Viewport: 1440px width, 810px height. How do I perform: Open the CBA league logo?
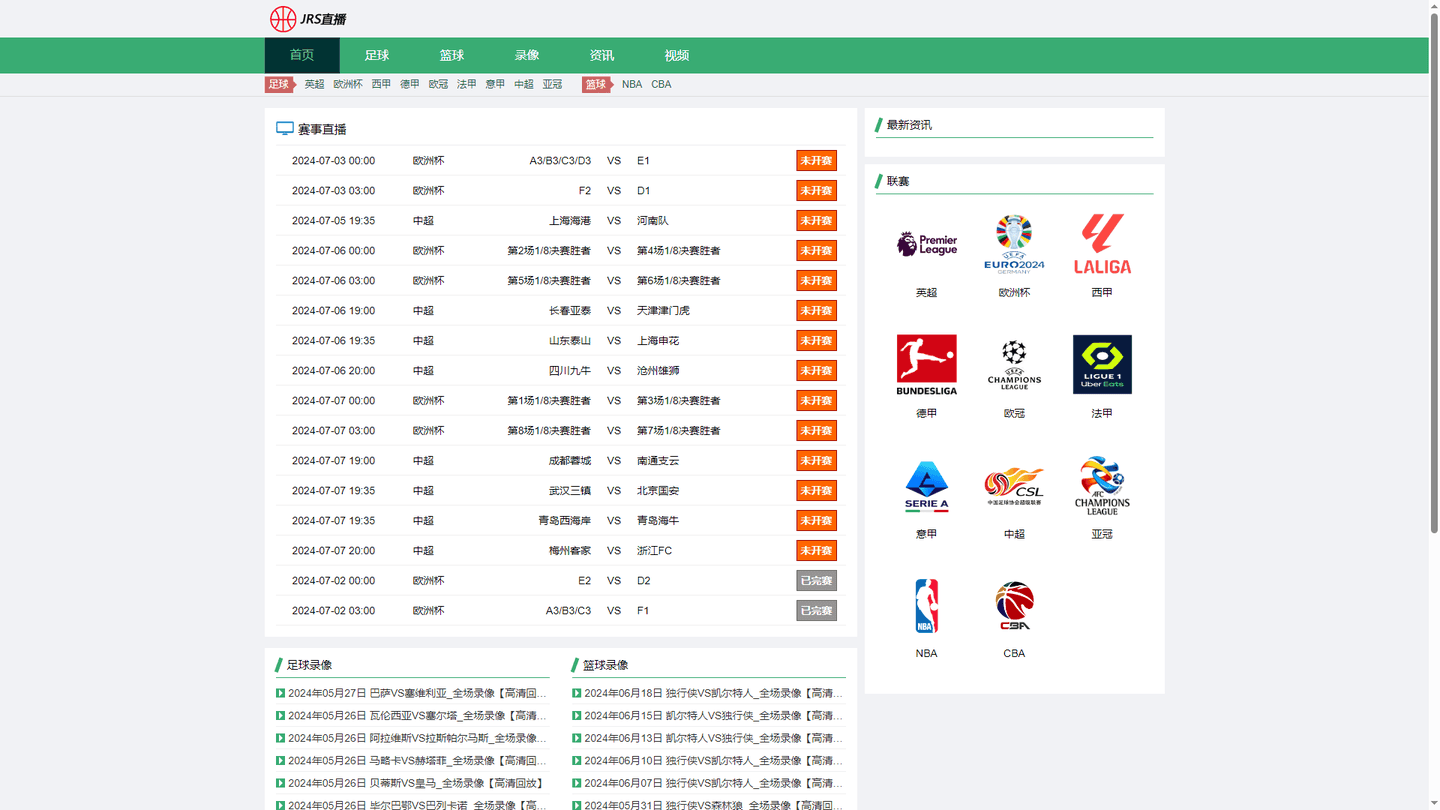1014,606
